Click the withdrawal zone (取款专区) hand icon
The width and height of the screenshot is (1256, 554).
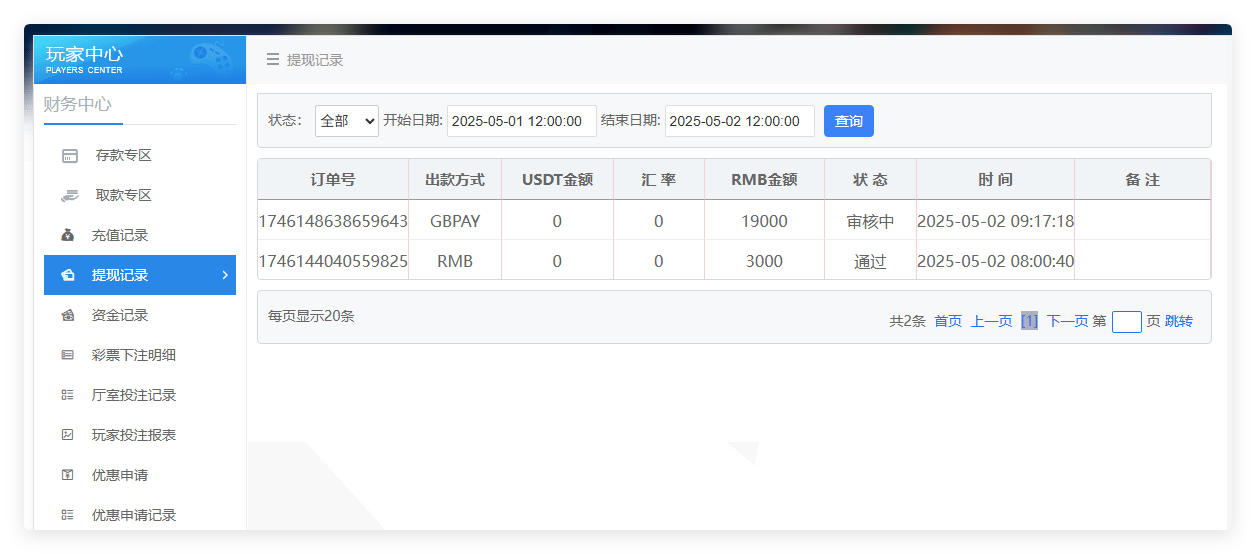[69, 196]
